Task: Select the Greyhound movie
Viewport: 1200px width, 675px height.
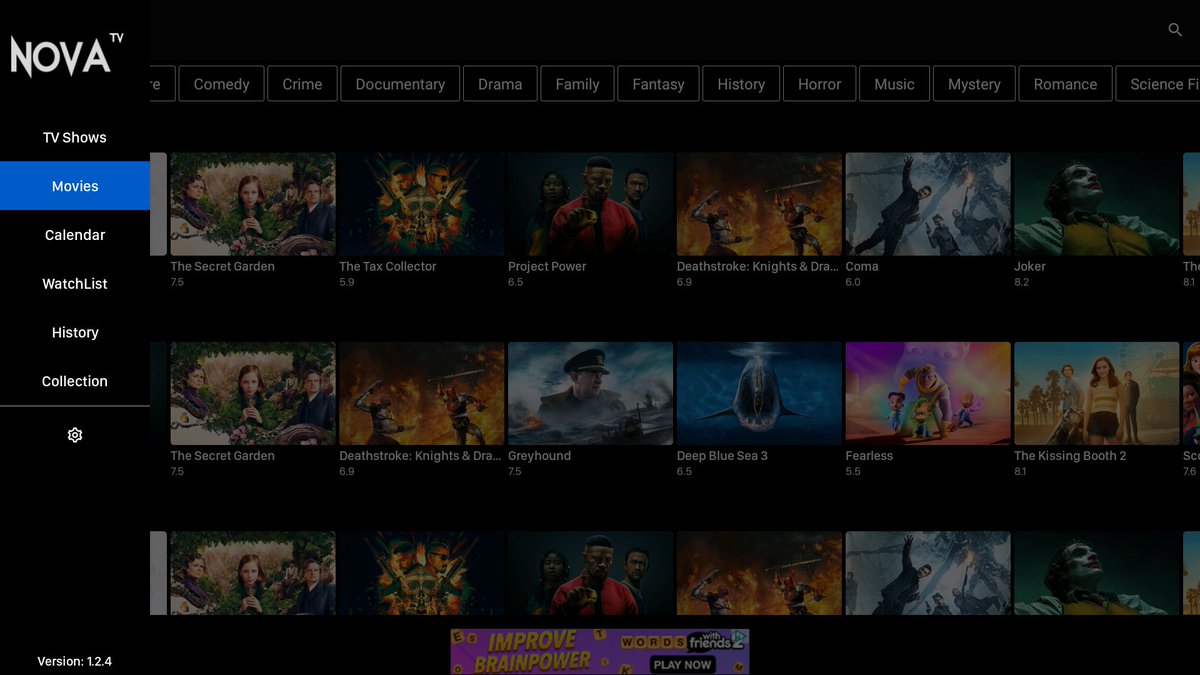Action: click(590, 393)
